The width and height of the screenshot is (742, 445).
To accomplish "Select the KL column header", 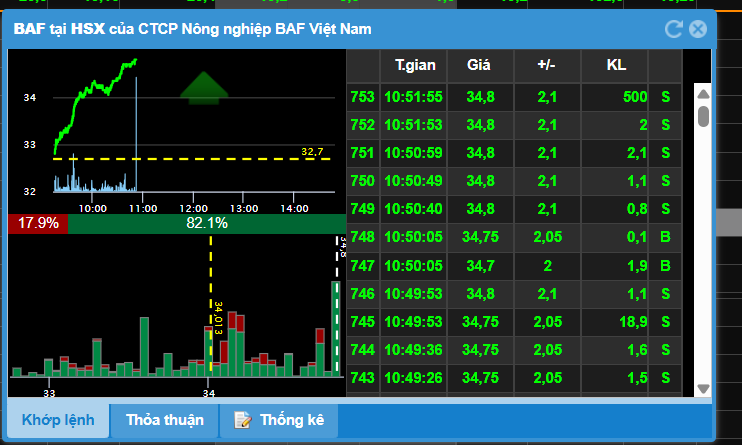I will click(615, 65).
